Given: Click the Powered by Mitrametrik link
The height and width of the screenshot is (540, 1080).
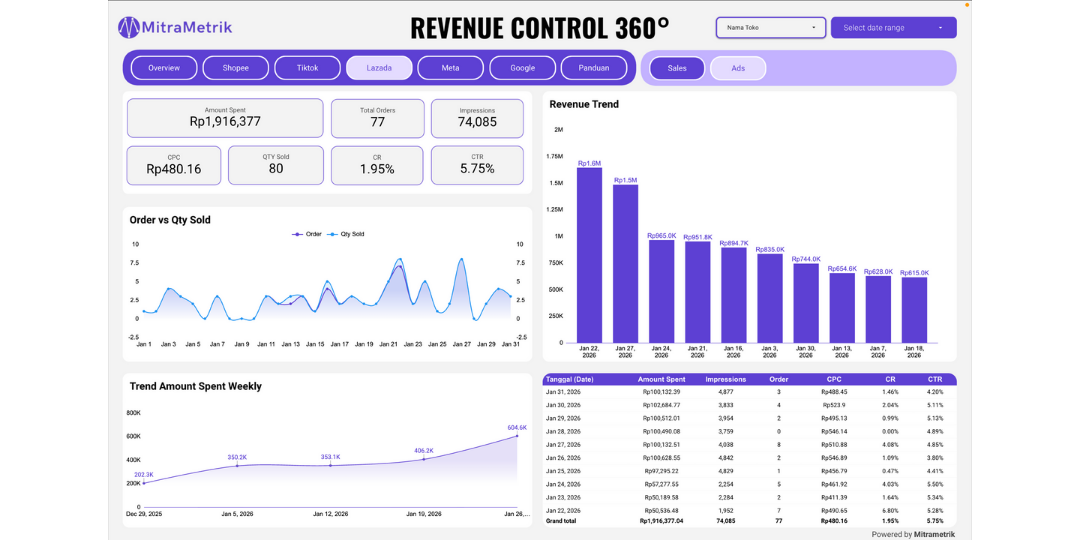Looking at the screenshot, I should 912,534.
